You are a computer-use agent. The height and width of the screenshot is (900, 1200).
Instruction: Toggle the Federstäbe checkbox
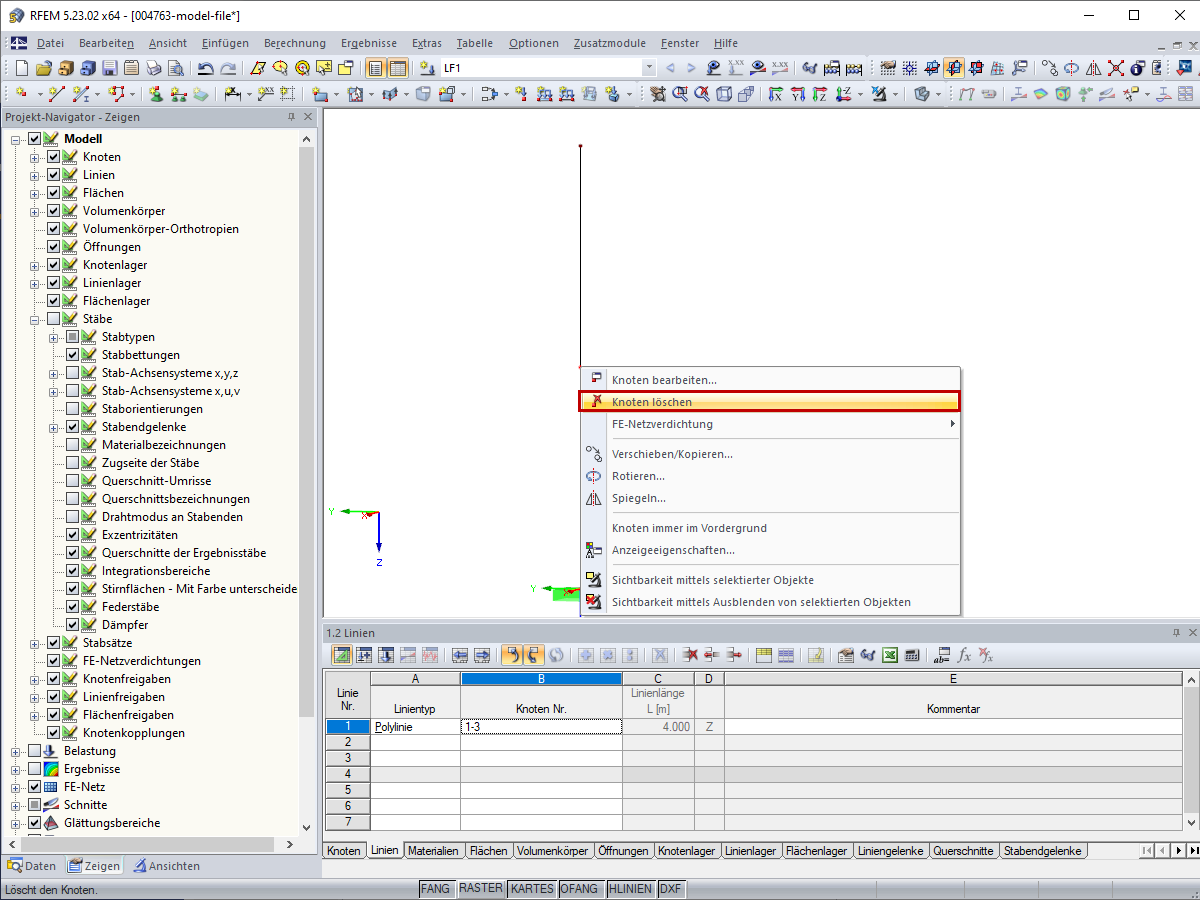72,607
